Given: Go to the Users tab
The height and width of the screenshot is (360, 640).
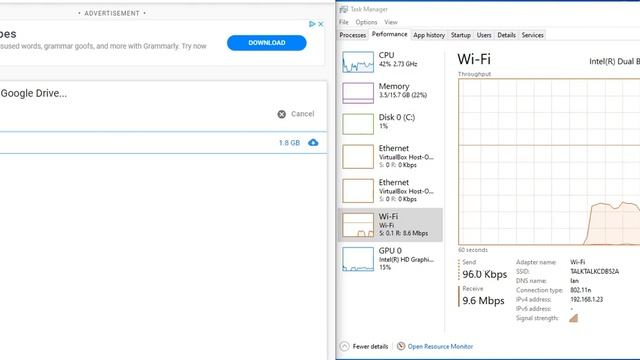Looking at the screenshot, I should [x=484, y=35].
